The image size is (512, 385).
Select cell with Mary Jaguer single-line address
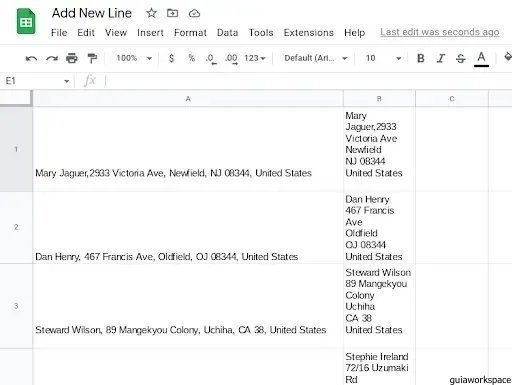coord(188,149)
